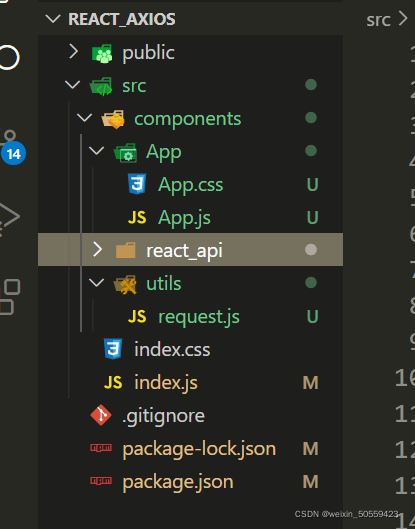Open the Extensions view in activity bar
Viewport: 415px width, 529px height.
pos(9,297)
